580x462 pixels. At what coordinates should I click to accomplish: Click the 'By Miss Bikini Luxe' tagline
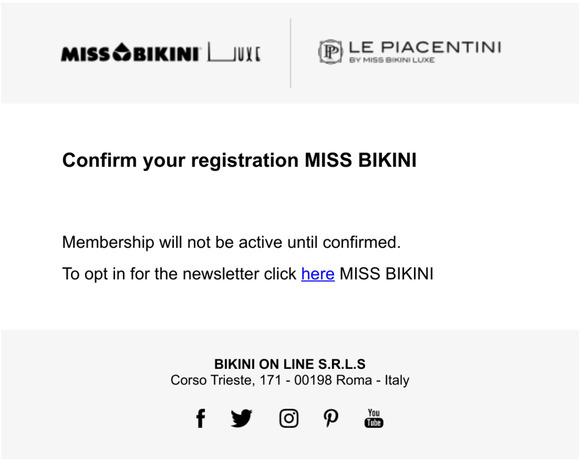[392, 60]
